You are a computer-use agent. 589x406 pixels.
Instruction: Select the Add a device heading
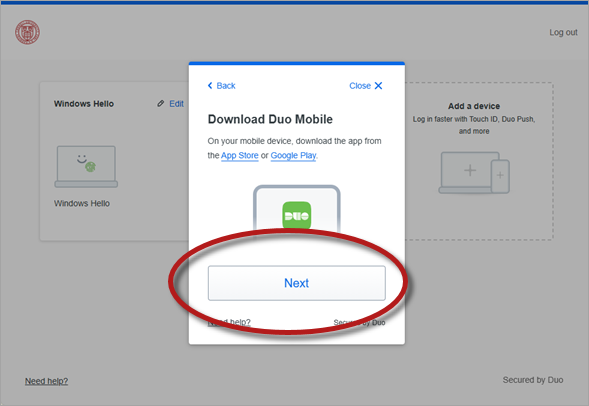pos(474,106)
